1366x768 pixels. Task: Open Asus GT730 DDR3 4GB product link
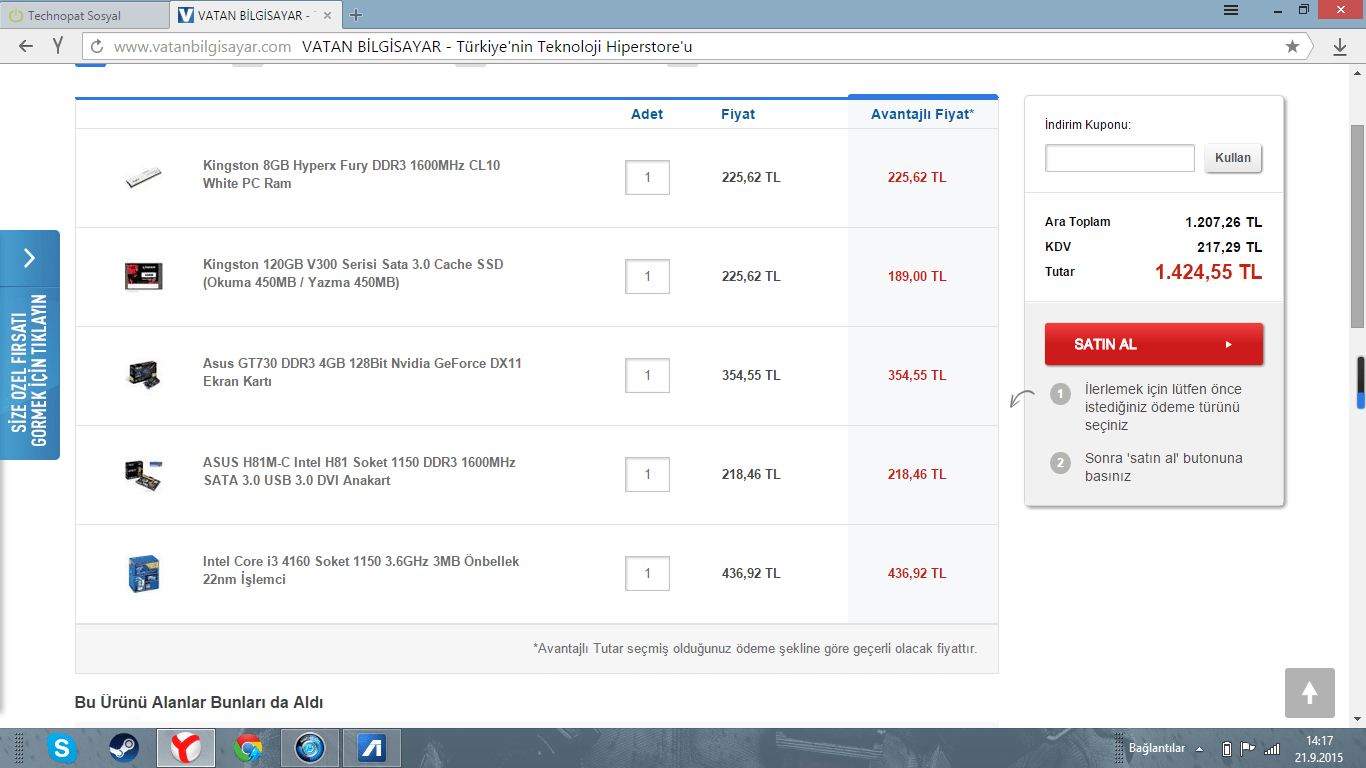362,372
